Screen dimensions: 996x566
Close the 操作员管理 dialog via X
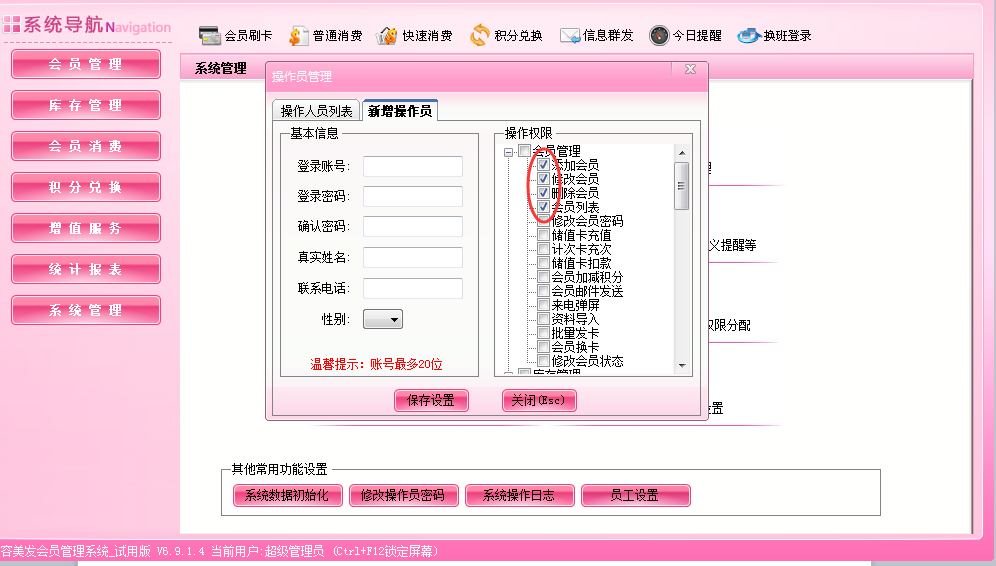click(690, 69)
